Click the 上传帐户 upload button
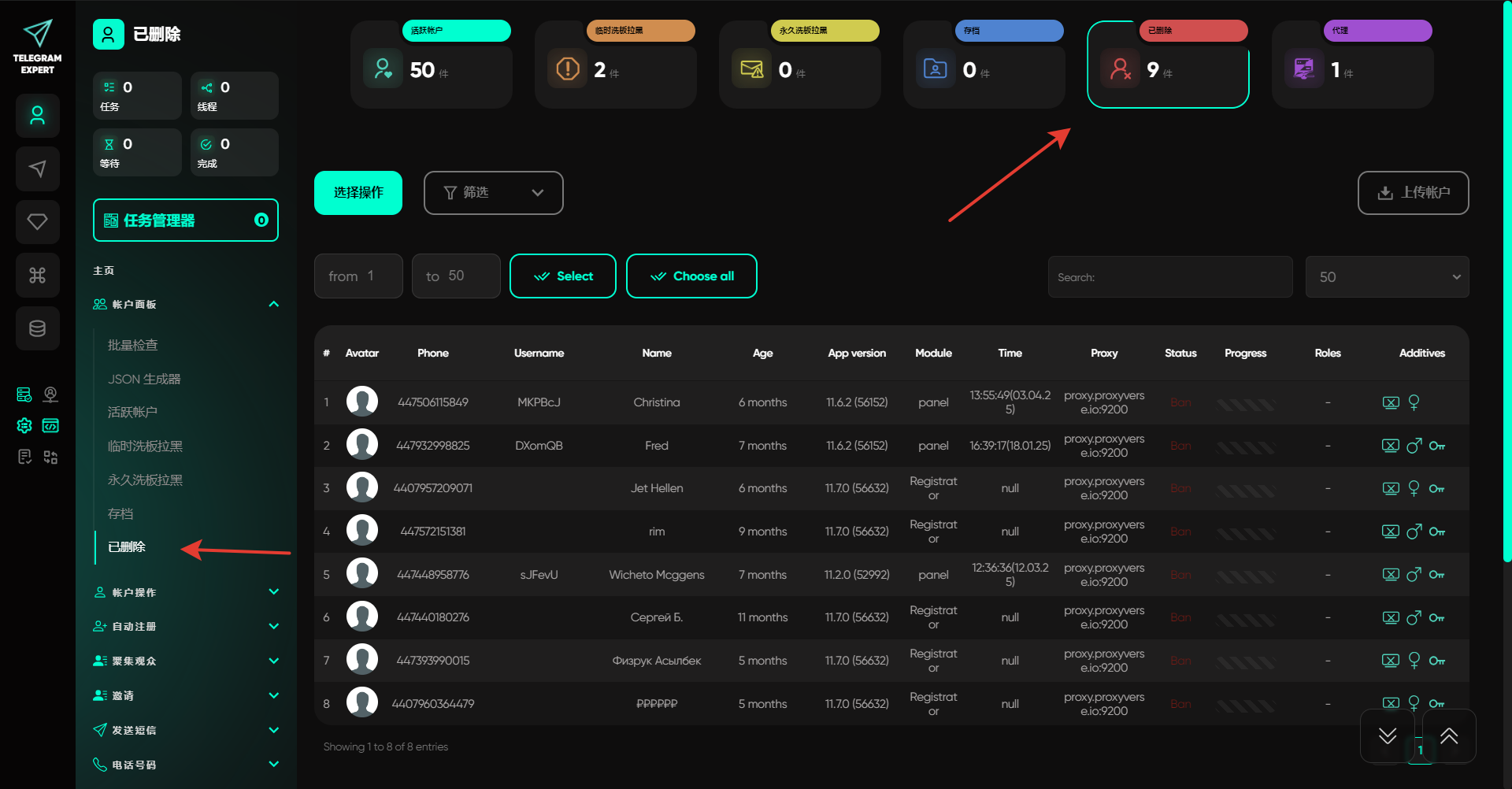 pyautogui.click(x=1413, y=193)
